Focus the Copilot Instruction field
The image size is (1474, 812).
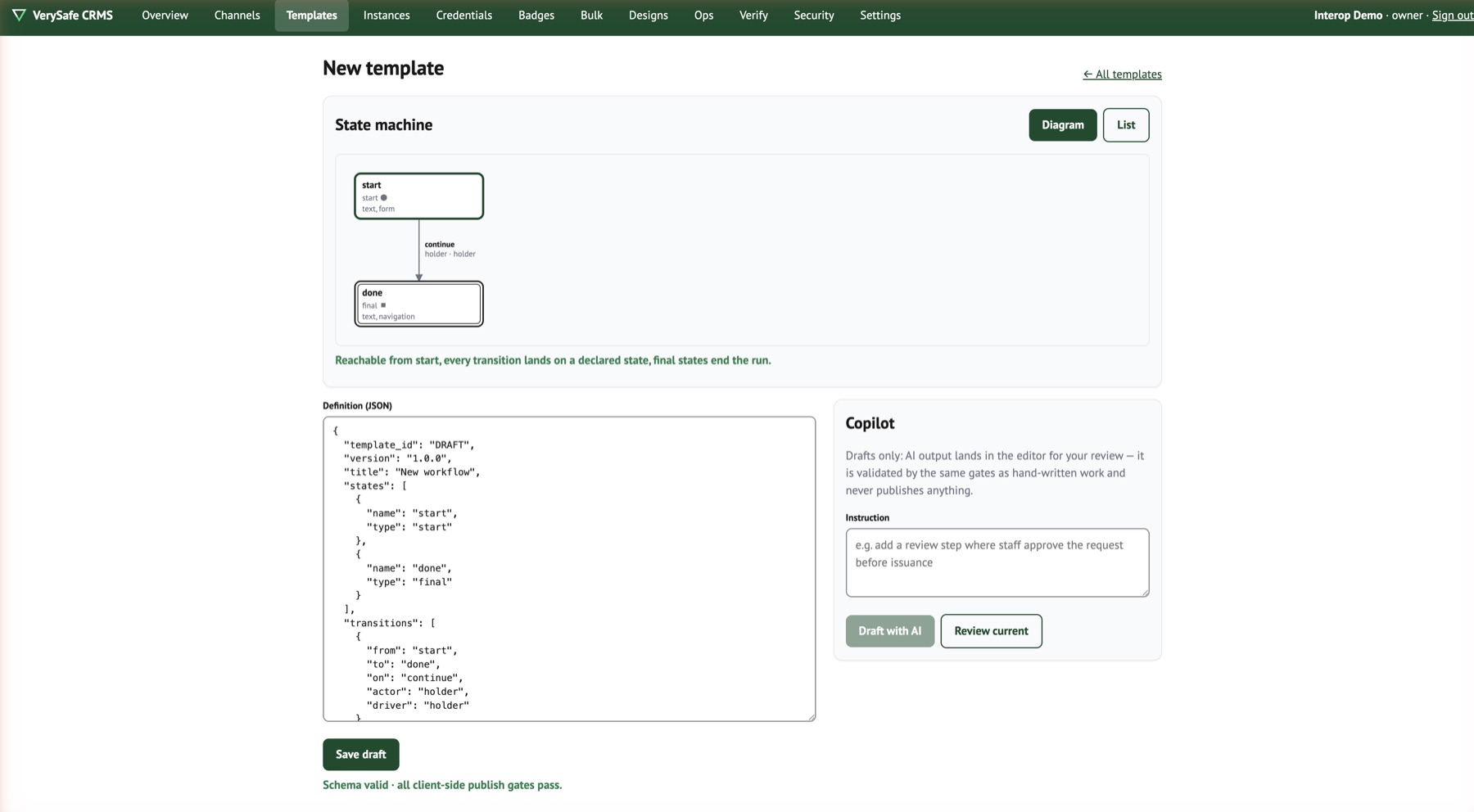[997, 562]
